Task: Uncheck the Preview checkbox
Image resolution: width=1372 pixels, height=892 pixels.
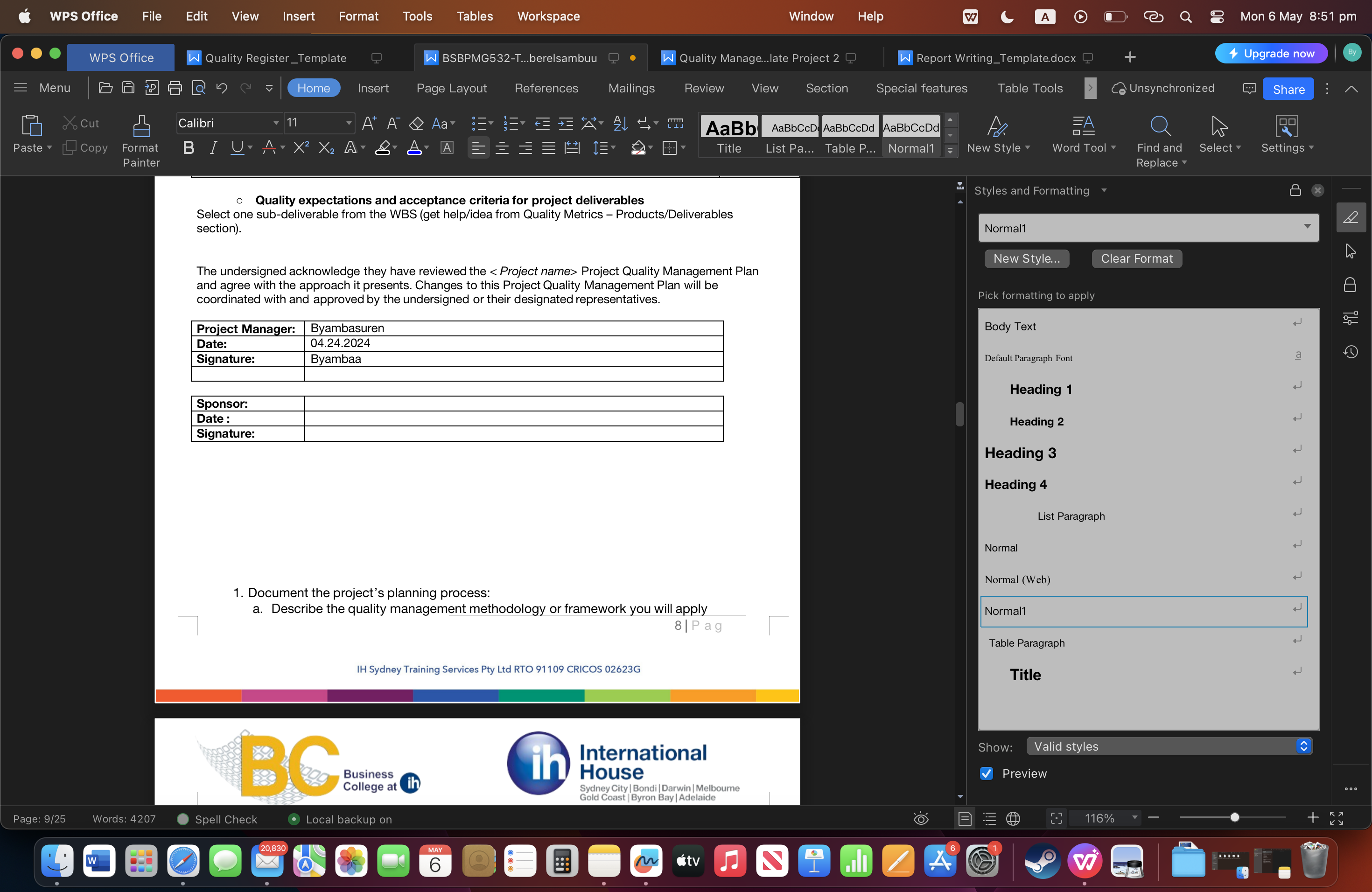Action: [x=987, y=774]
